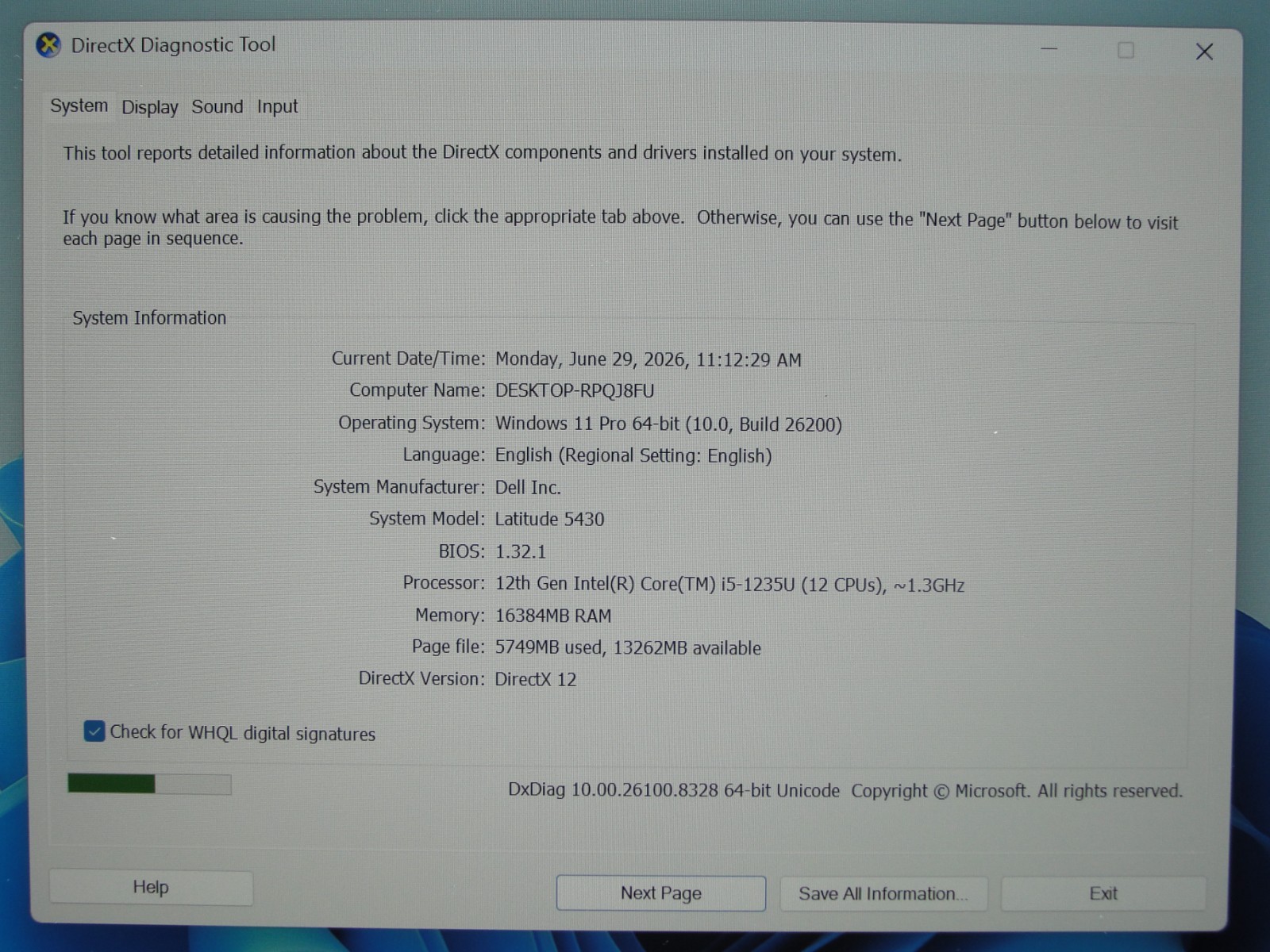1270x952 pixels.
Task: Click the processor value 'i5-1235U'
Action: click(x=757, y=585)
